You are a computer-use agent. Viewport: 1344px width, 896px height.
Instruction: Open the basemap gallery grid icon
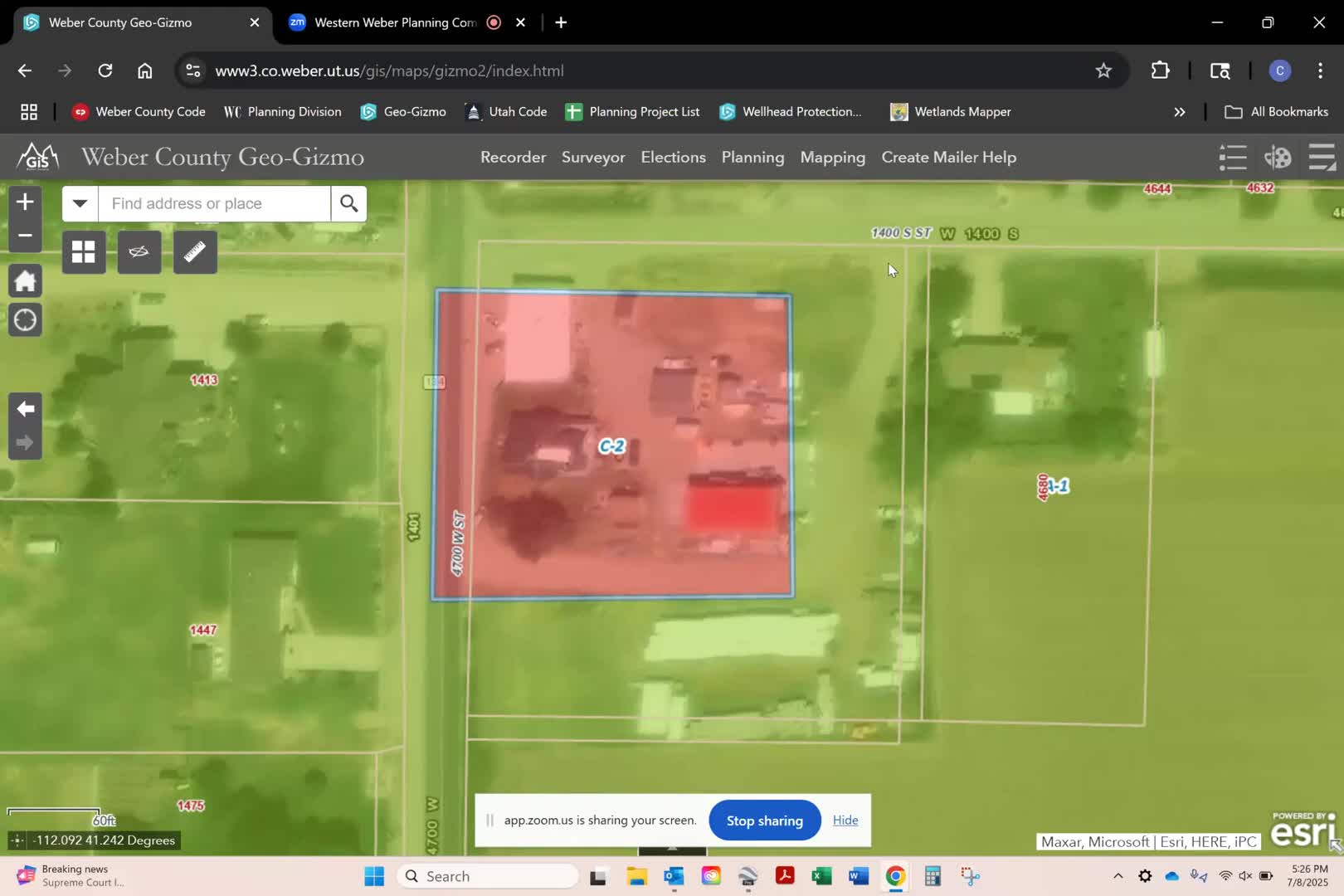point(84,252)
